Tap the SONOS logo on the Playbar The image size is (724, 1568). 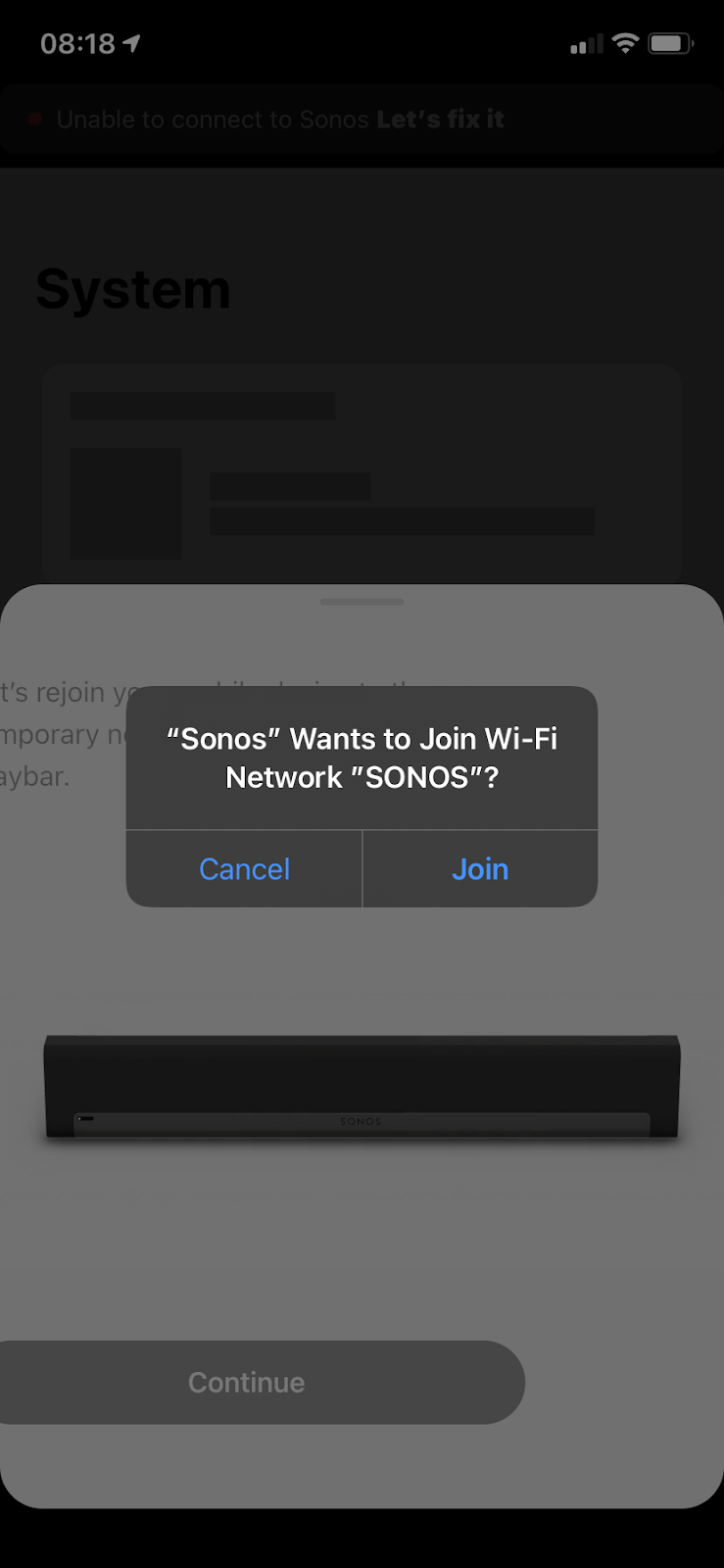361,1121
